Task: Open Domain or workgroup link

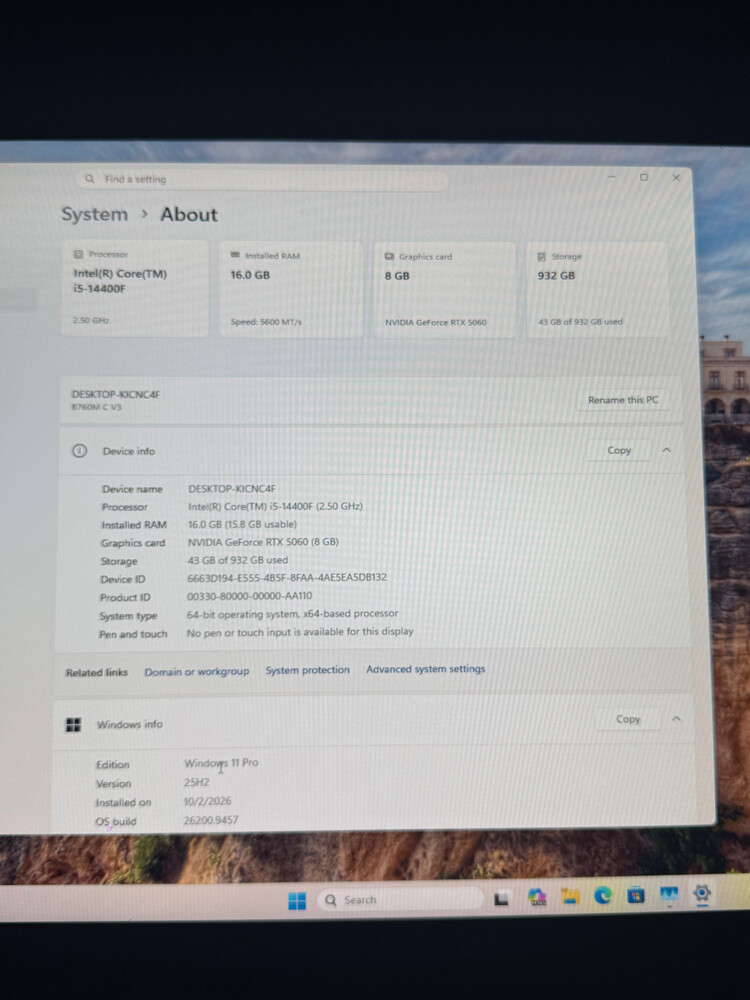Action: coord(196,672)
